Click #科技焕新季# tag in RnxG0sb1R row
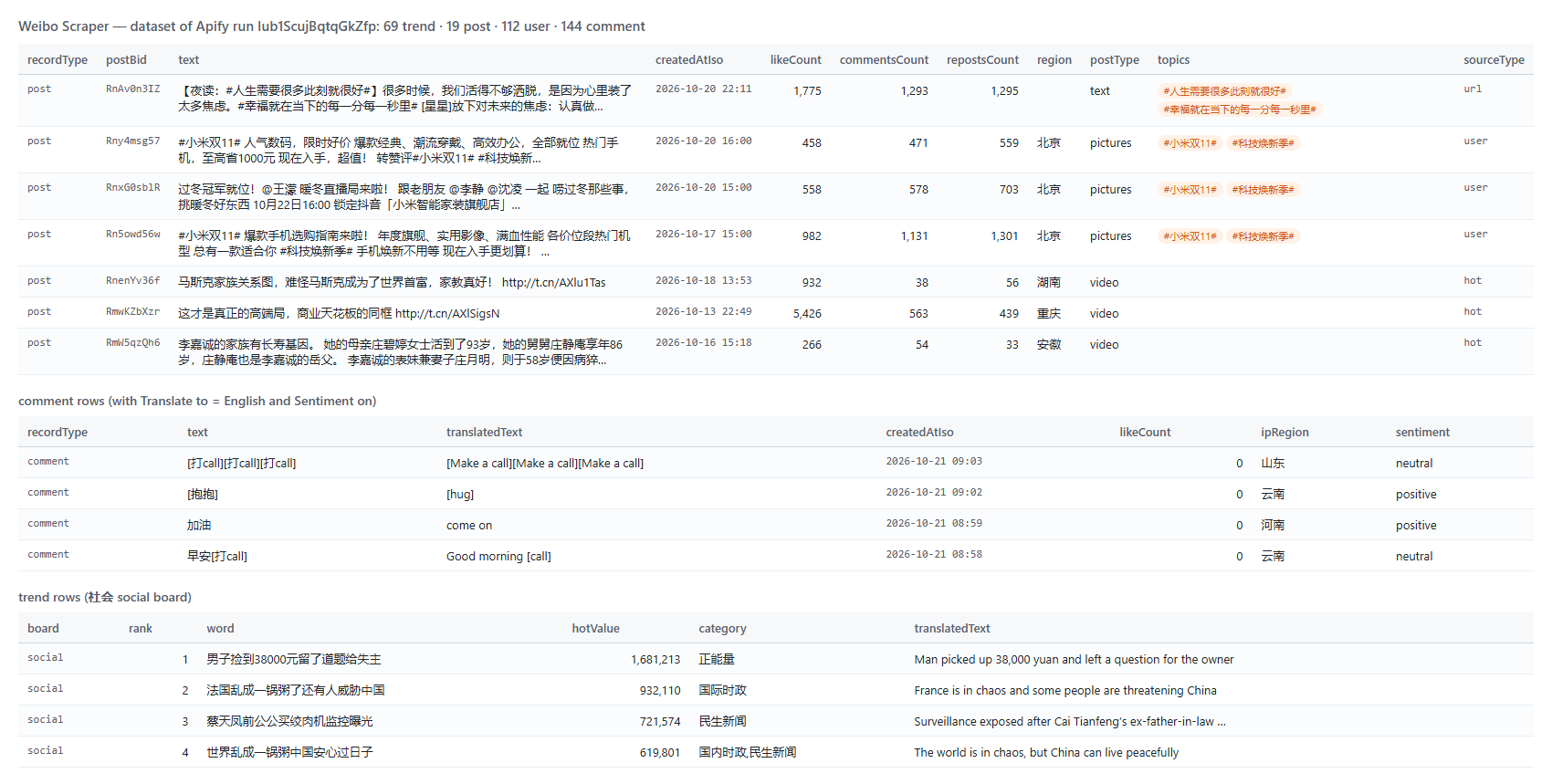The image size is (1552, 784). point(1263,190)
